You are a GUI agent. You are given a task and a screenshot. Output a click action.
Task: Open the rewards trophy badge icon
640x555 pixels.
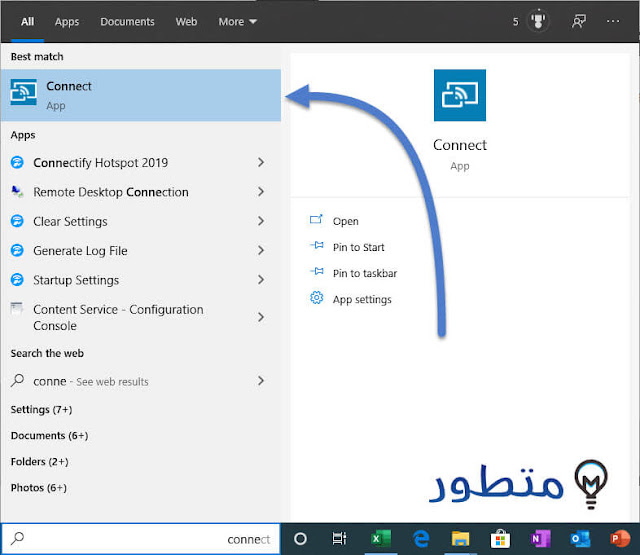[x=538, y=21]
